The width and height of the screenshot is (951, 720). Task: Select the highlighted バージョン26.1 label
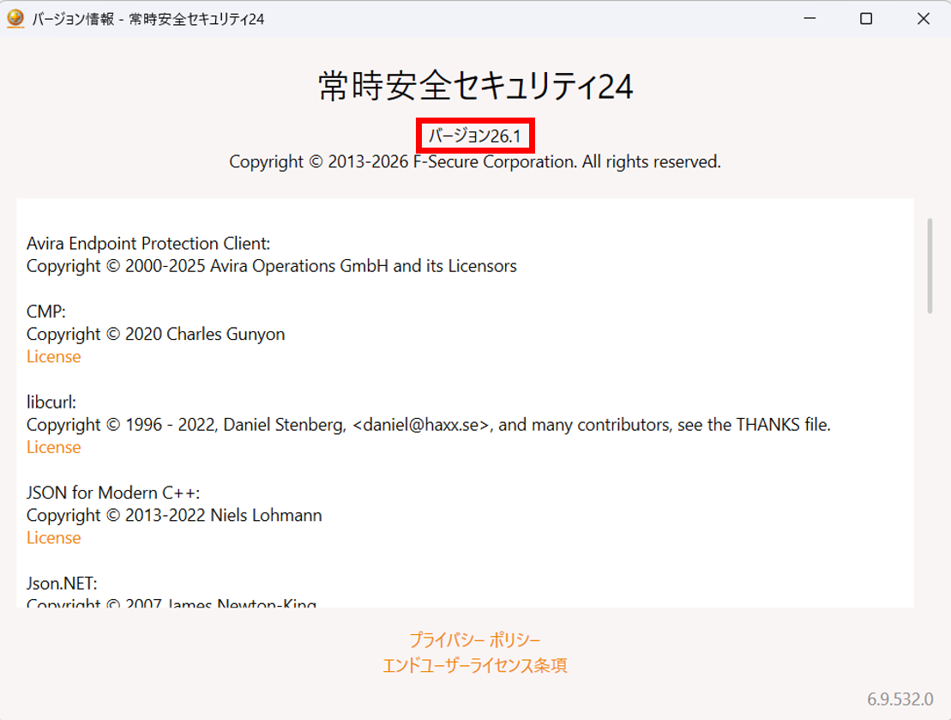click(x=475, y=135)
